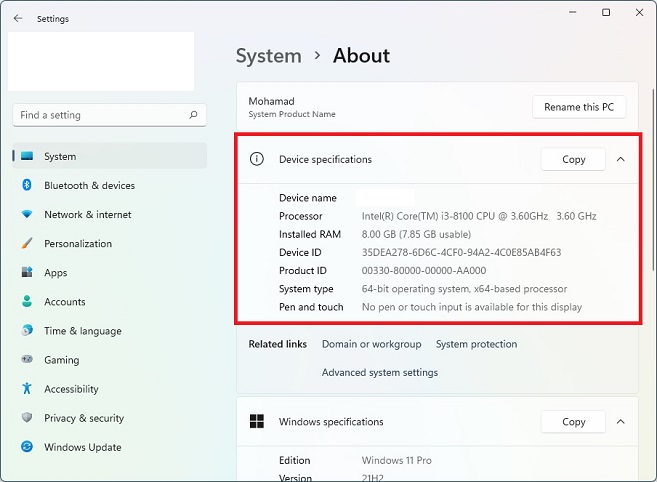Select Gaming in the sidebar
Screen dimensions: 657x482
(x=110, y=360)
